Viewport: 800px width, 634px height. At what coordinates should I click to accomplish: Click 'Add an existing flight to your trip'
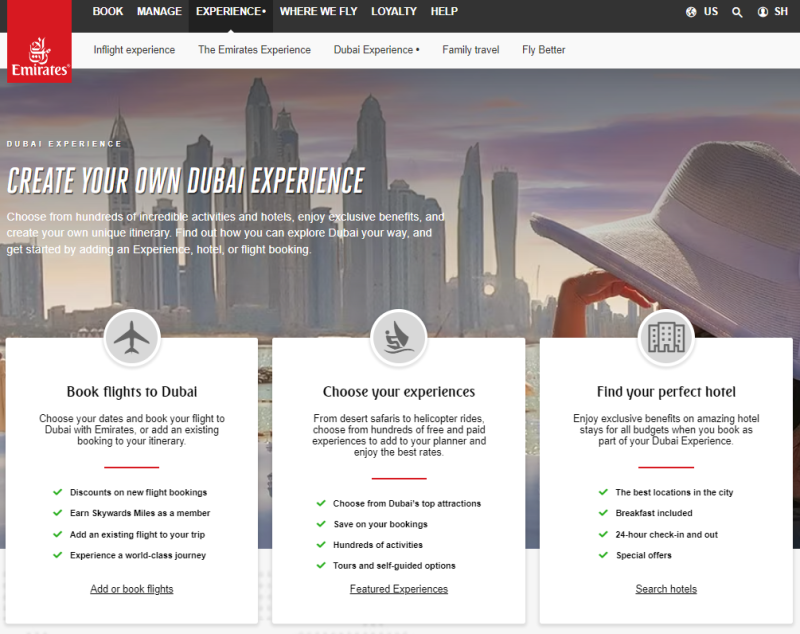(x=137, y=535)
